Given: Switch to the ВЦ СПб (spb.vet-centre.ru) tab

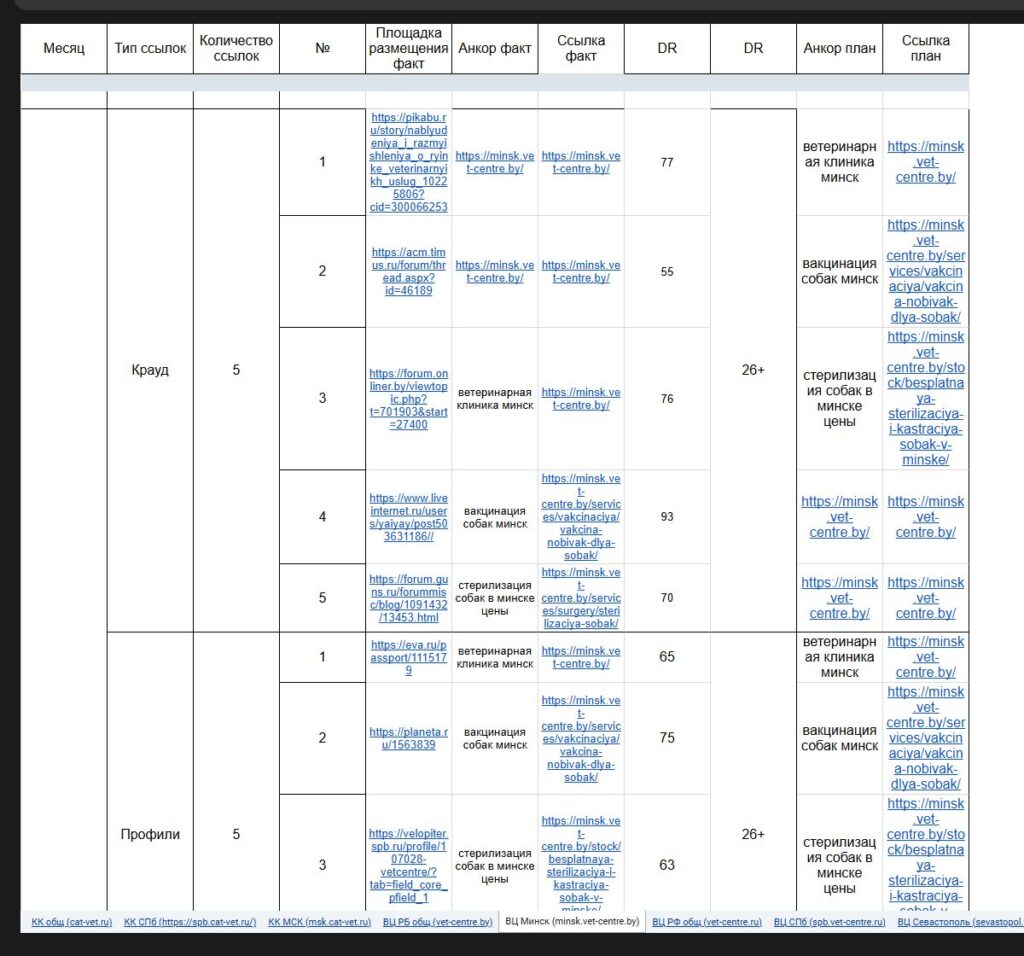Looking at the screenshot, I should [x=829, y=922].
